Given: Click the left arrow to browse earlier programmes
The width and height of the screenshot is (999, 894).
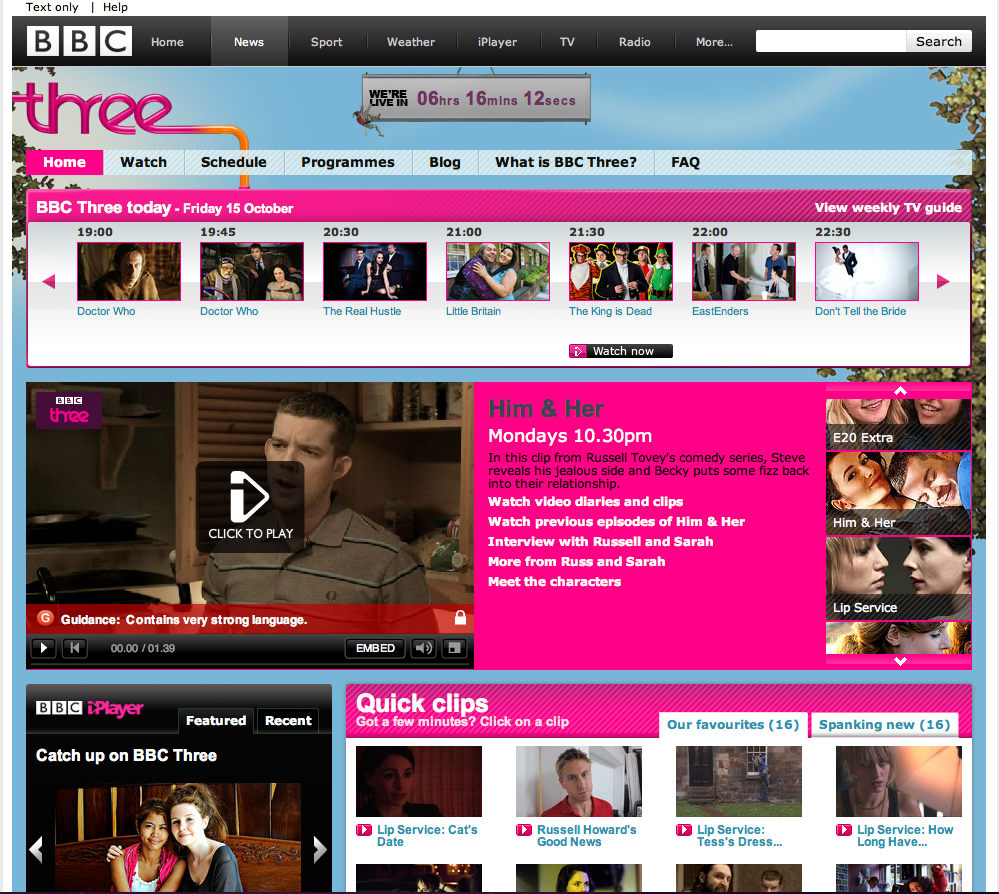Looking at the screenshot, I should [x=48, y=281].
